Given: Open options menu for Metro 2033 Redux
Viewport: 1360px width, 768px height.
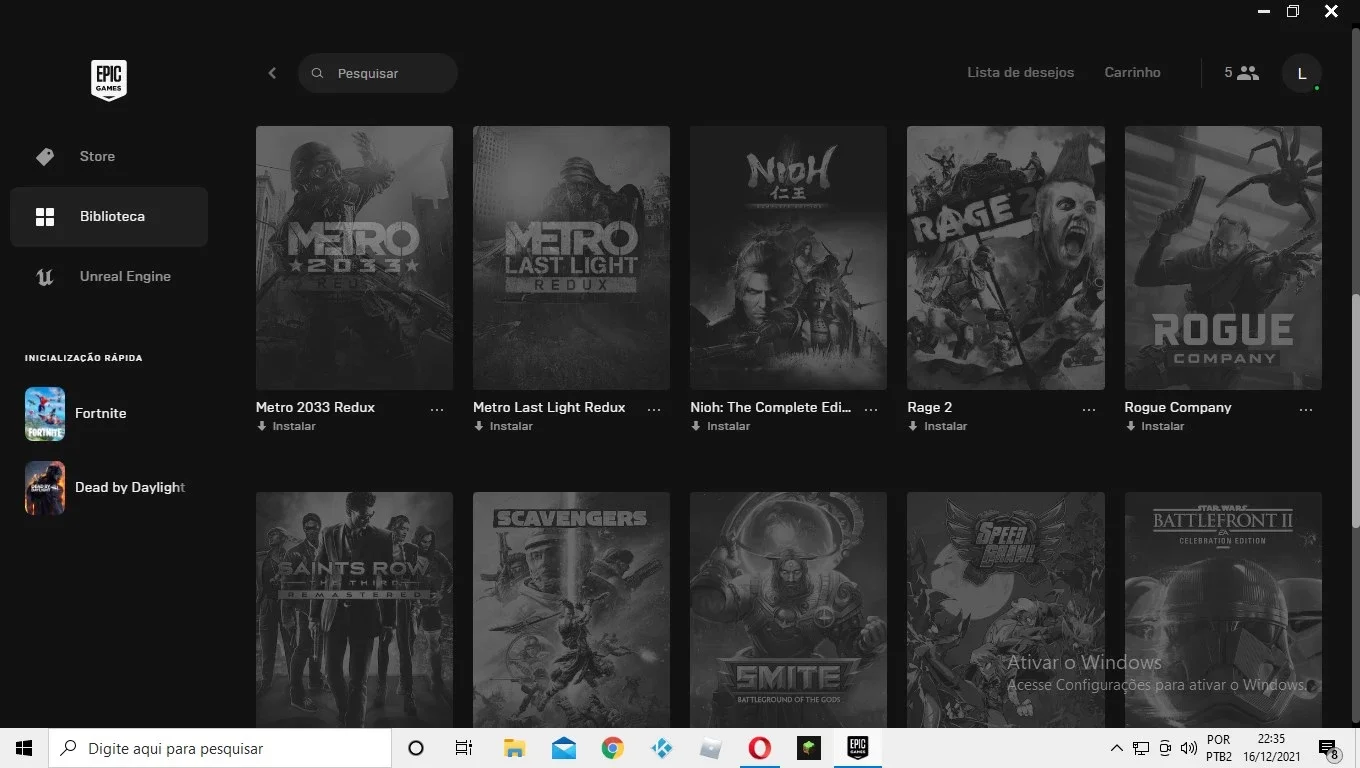Looking at the screenshot, I should [x=437, y=409].
